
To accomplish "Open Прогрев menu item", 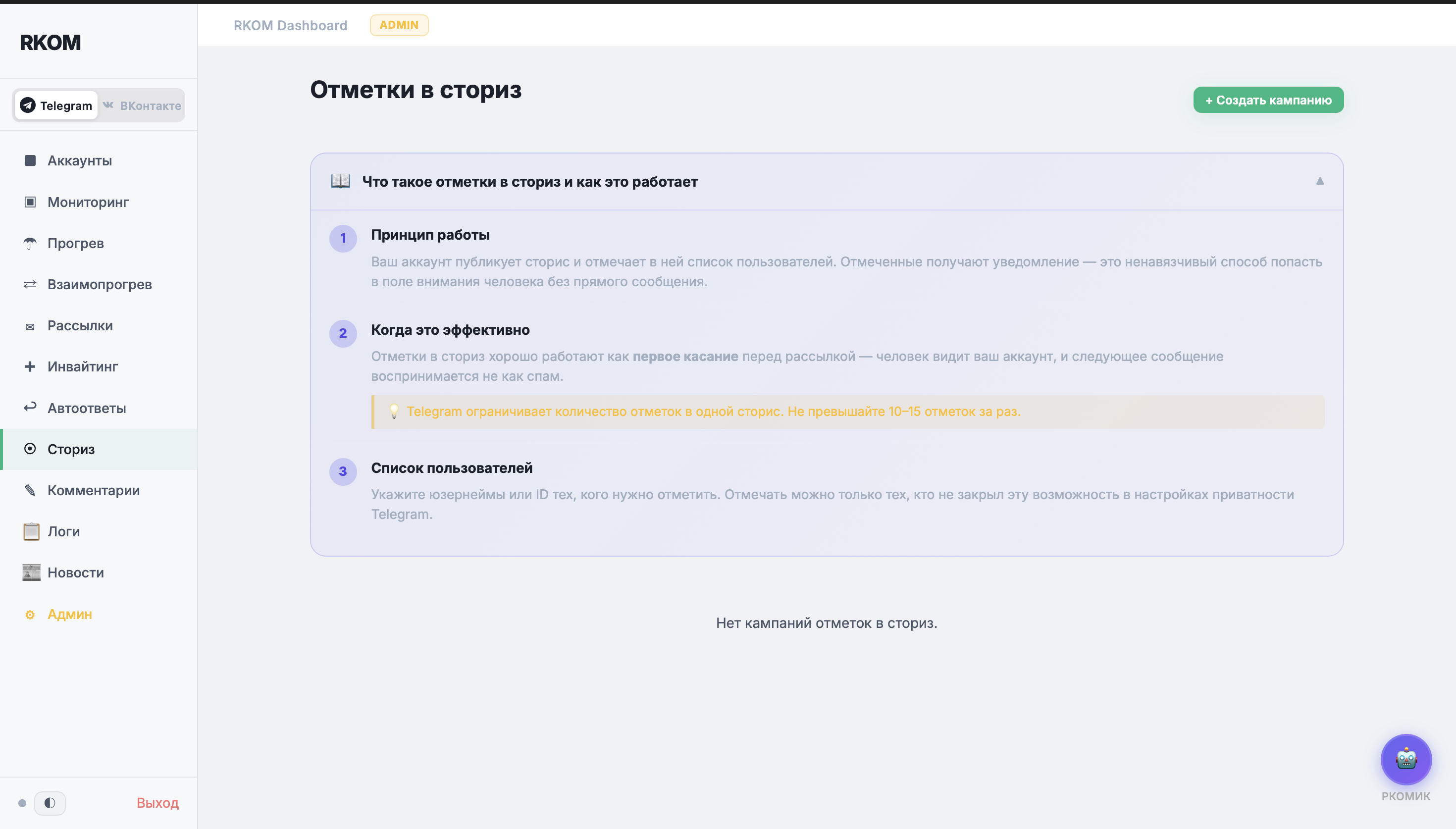I will 99,243.
